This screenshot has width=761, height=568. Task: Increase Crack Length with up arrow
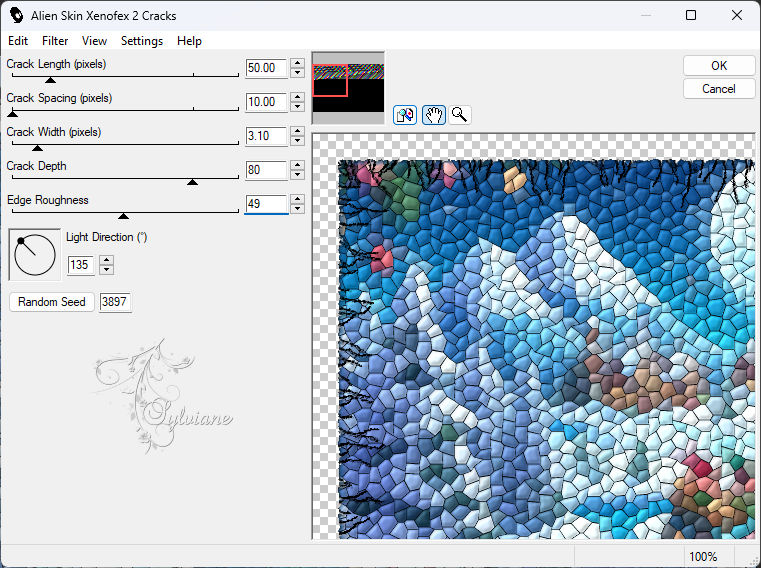[x=298, y=63]
